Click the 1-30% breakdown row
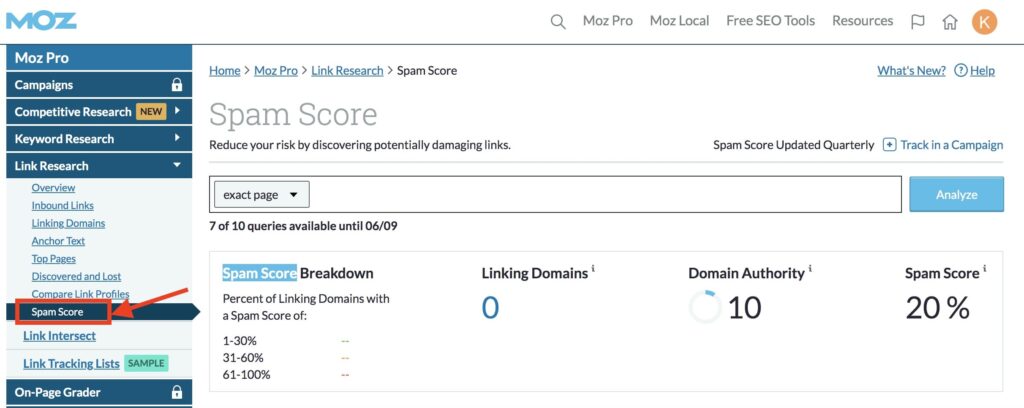This screenshot has height=408, width=1024. (286, 340)
